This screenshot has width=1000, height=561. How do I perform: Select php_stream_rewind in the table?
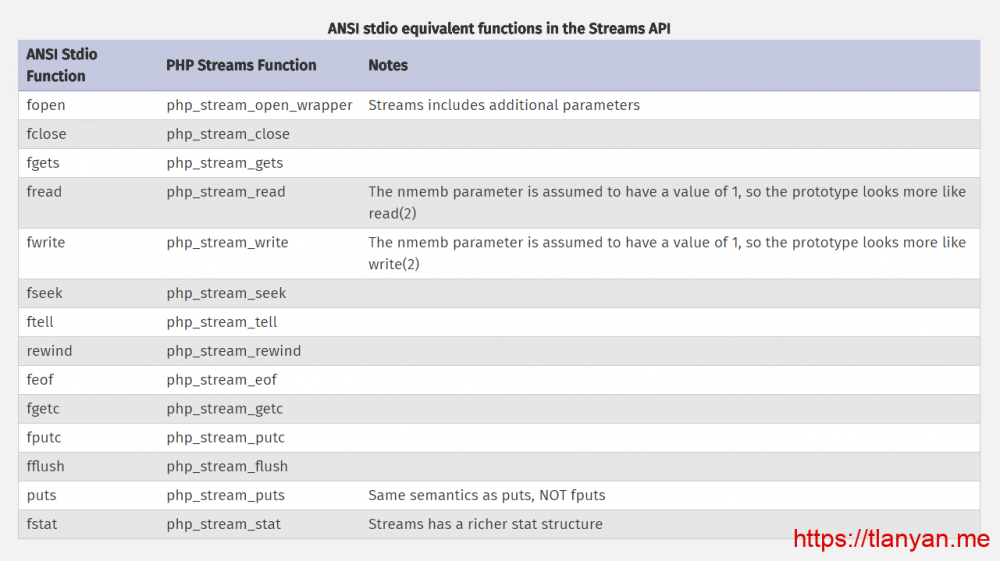pyautogui.click(x=234, y=351)
